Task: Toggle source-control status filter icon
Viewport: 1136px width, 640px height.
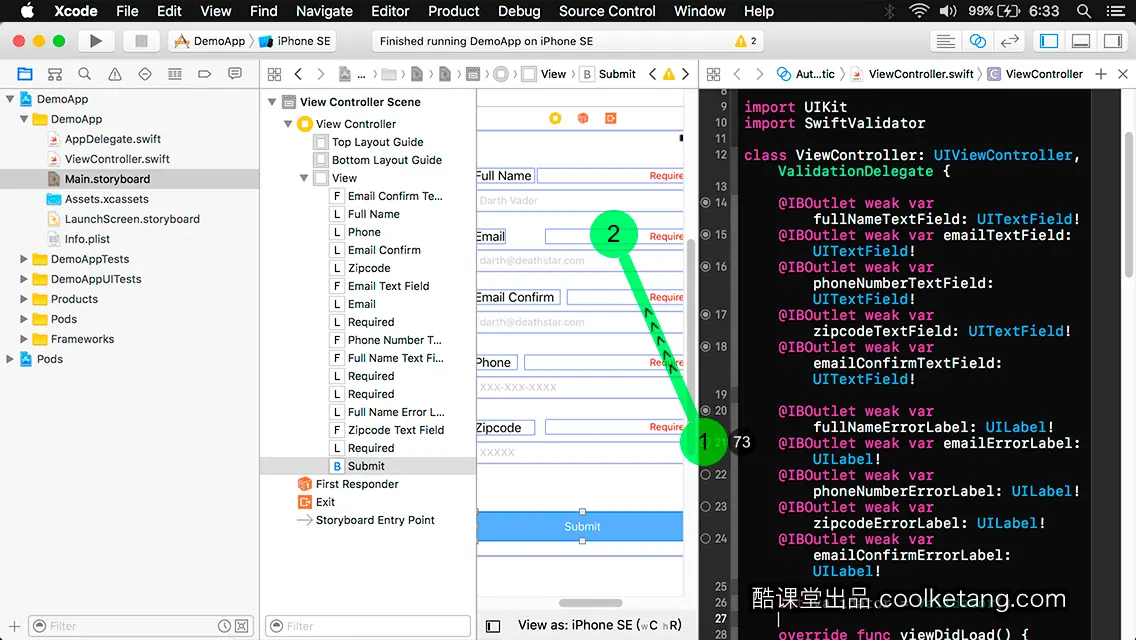Action: [242, 626]
